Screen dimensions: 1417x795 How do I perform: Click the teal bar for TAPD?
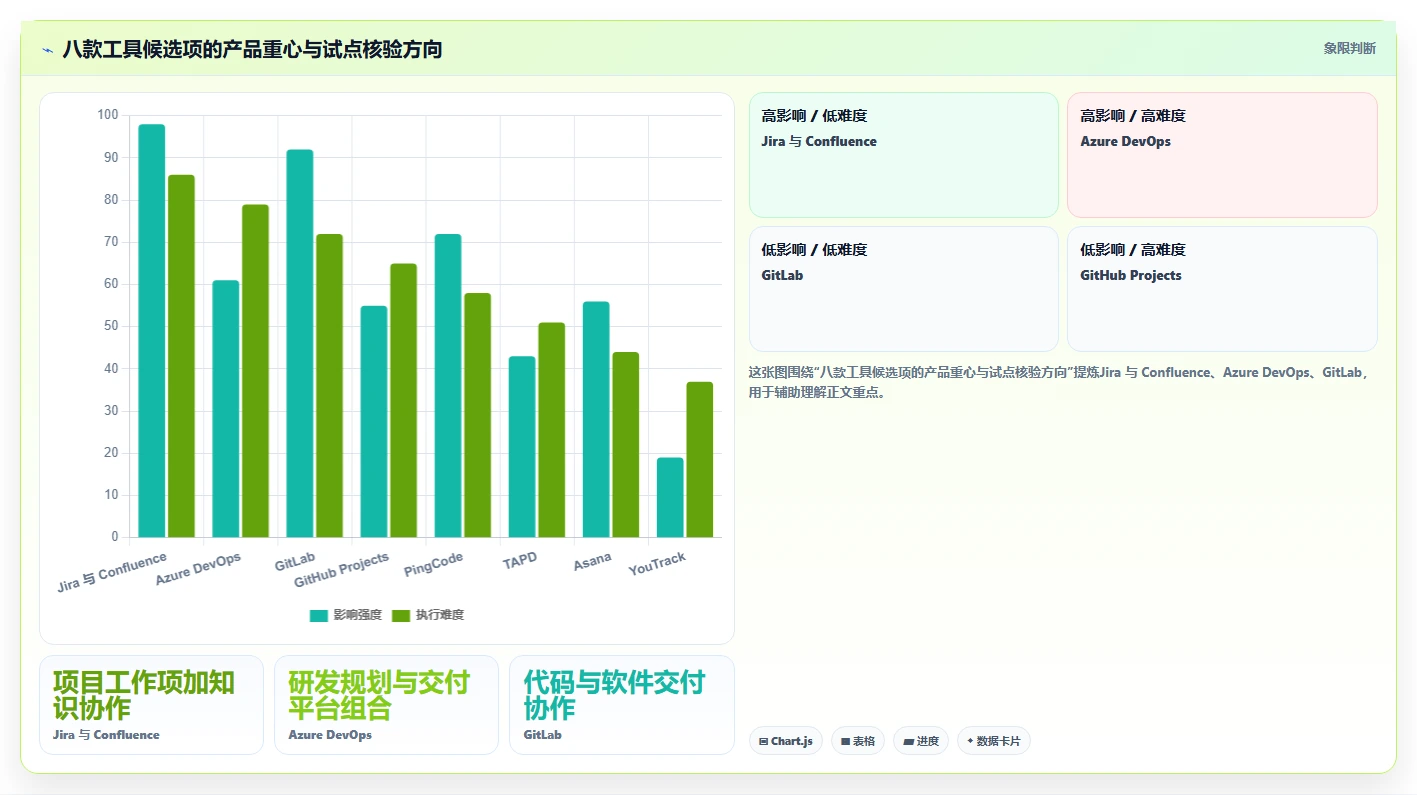522,447
